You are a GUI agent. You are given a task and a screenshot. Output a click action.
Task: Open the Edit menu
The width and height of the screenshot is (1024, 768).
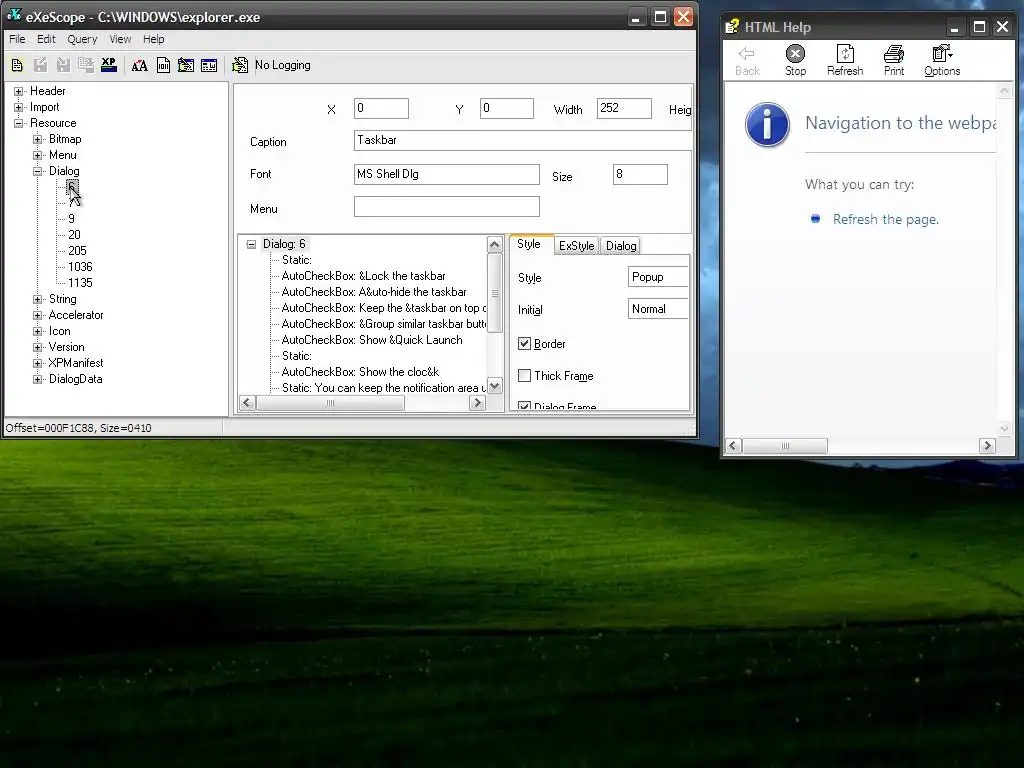pos(46,39)
